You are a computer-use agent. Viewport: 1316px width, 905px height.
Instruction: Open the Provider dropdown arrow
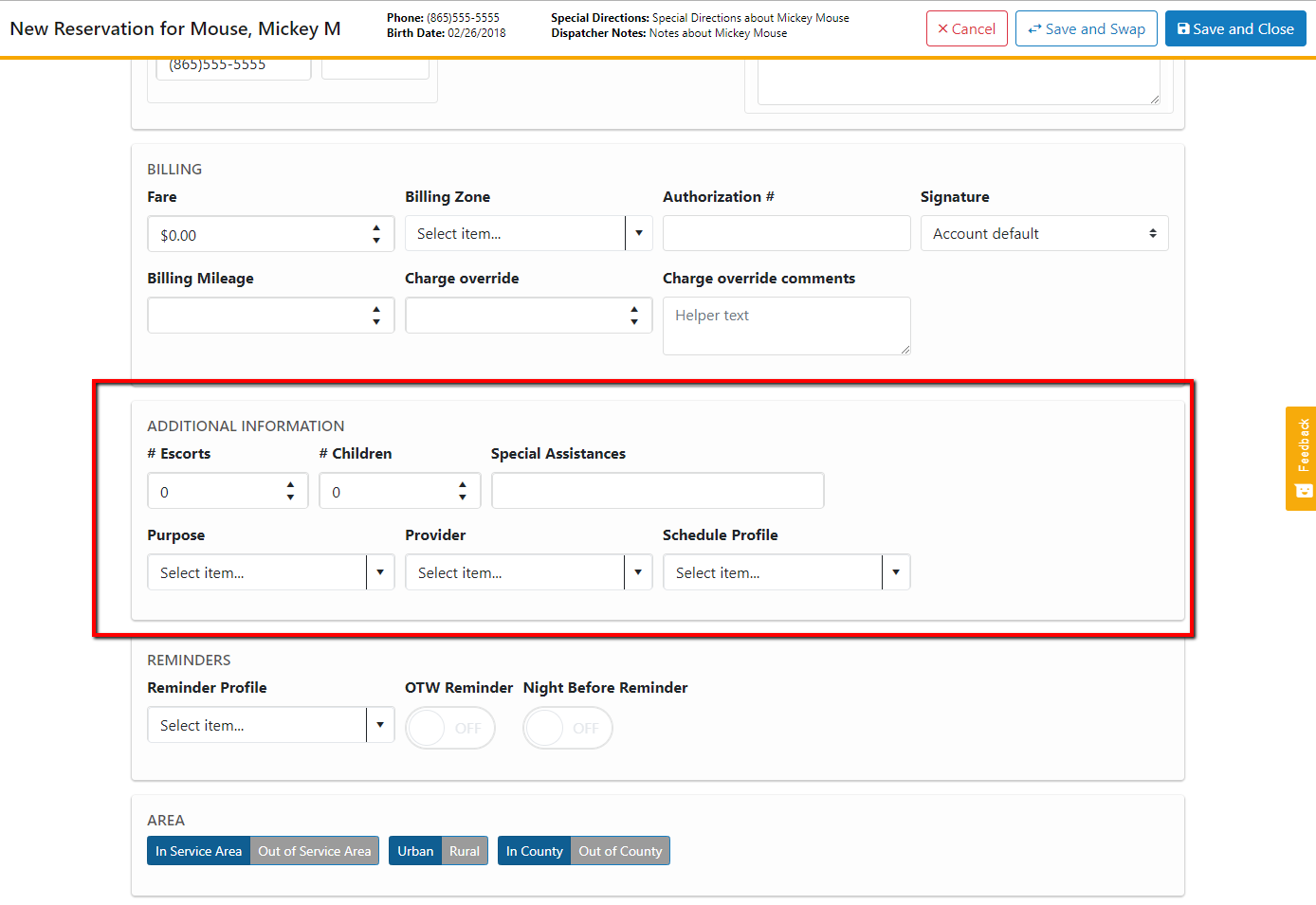click(x=638, y=572)
